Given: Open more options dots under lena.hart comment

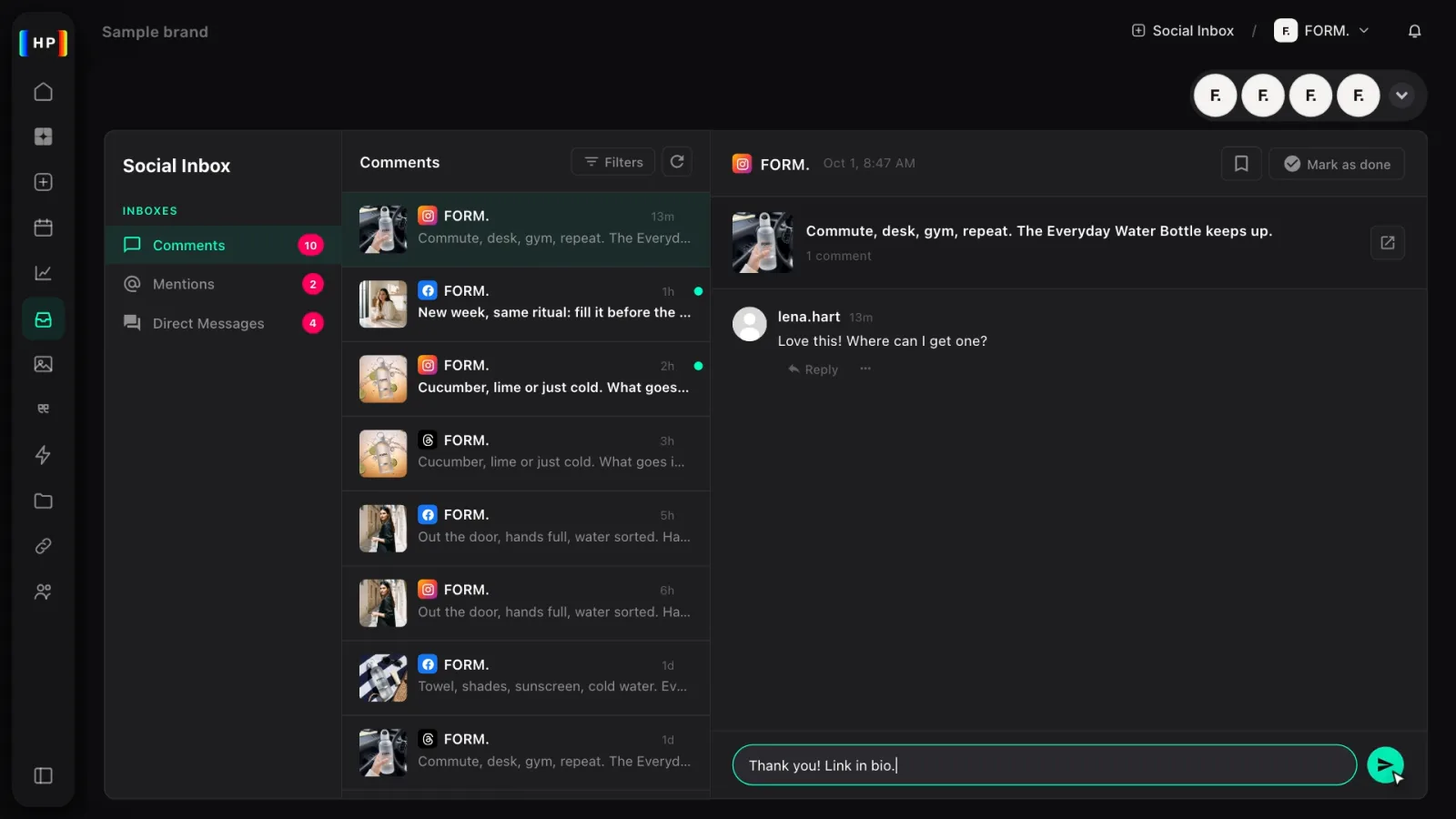Looking at the screenshot, I should tap(865, 369).
